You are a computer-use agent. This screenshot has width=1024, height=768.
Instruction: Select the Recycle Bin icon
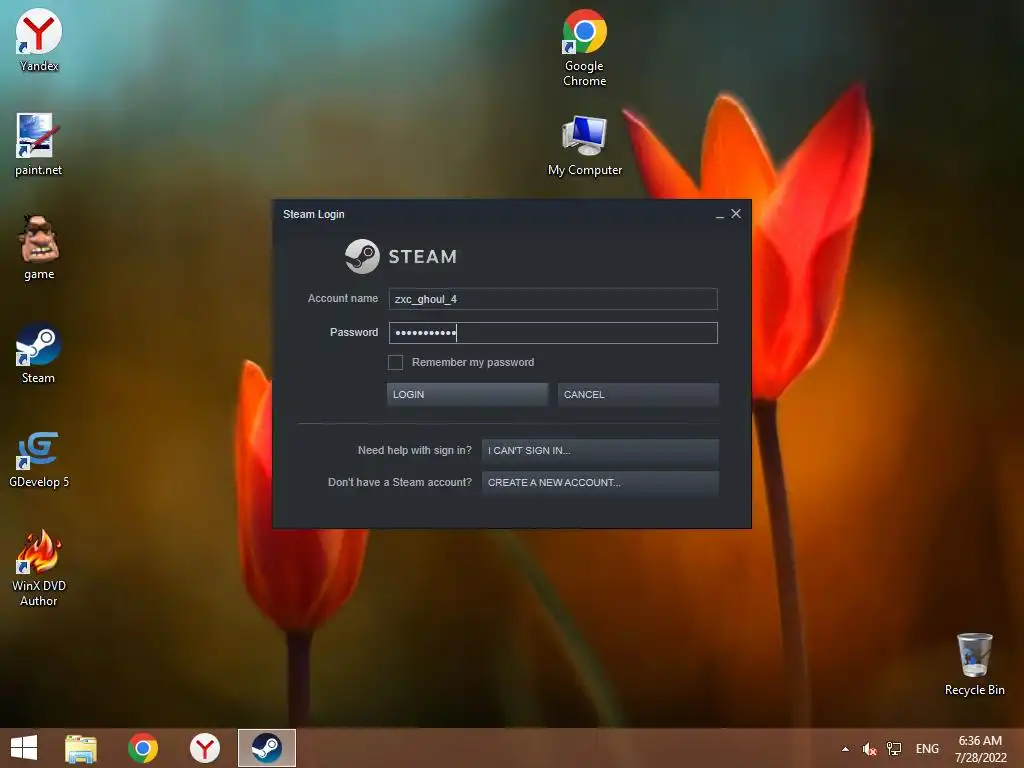[x=974, y=664]
